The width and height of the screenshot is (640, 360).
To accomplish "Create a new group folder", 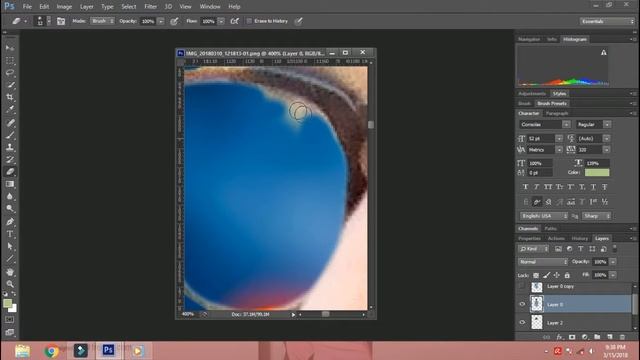I will tap(597, 337).
